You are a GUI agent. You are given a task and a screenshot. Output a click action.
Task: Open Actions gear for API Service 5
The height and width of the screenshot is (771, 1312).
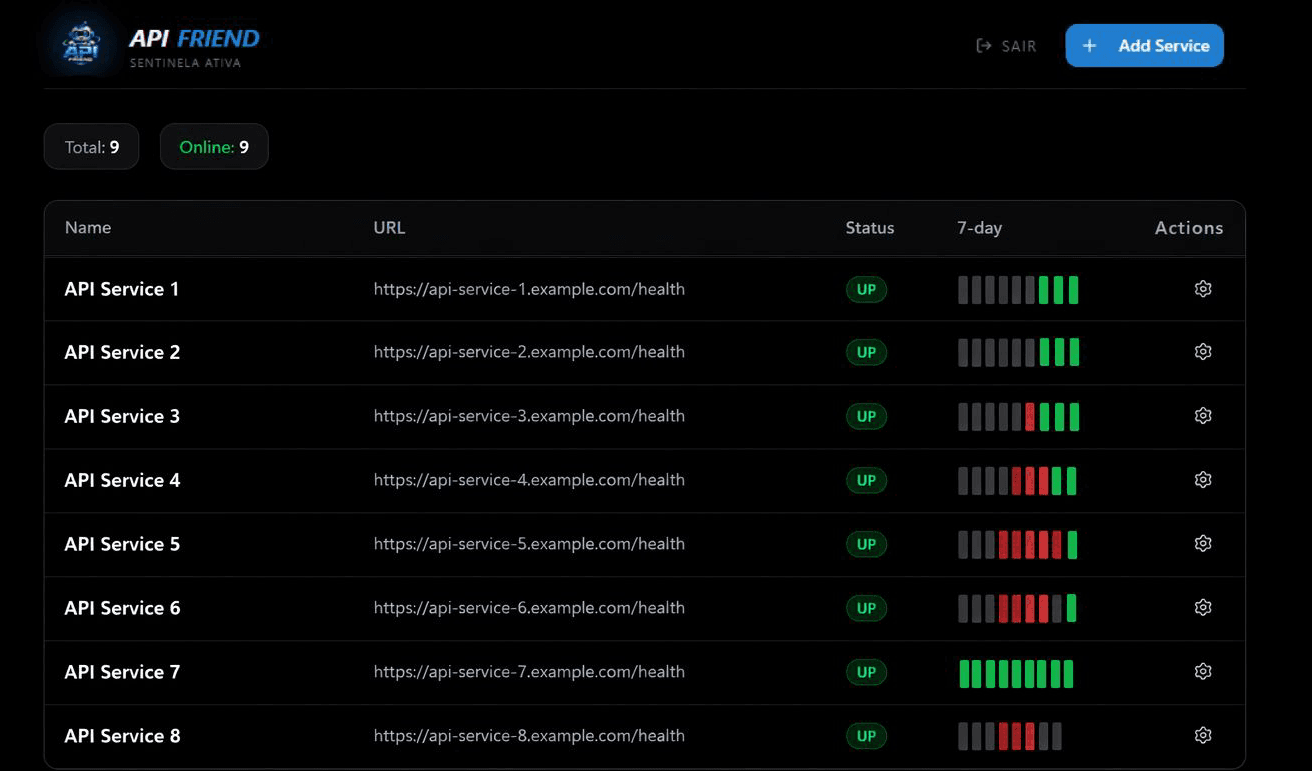[1203, 543]
